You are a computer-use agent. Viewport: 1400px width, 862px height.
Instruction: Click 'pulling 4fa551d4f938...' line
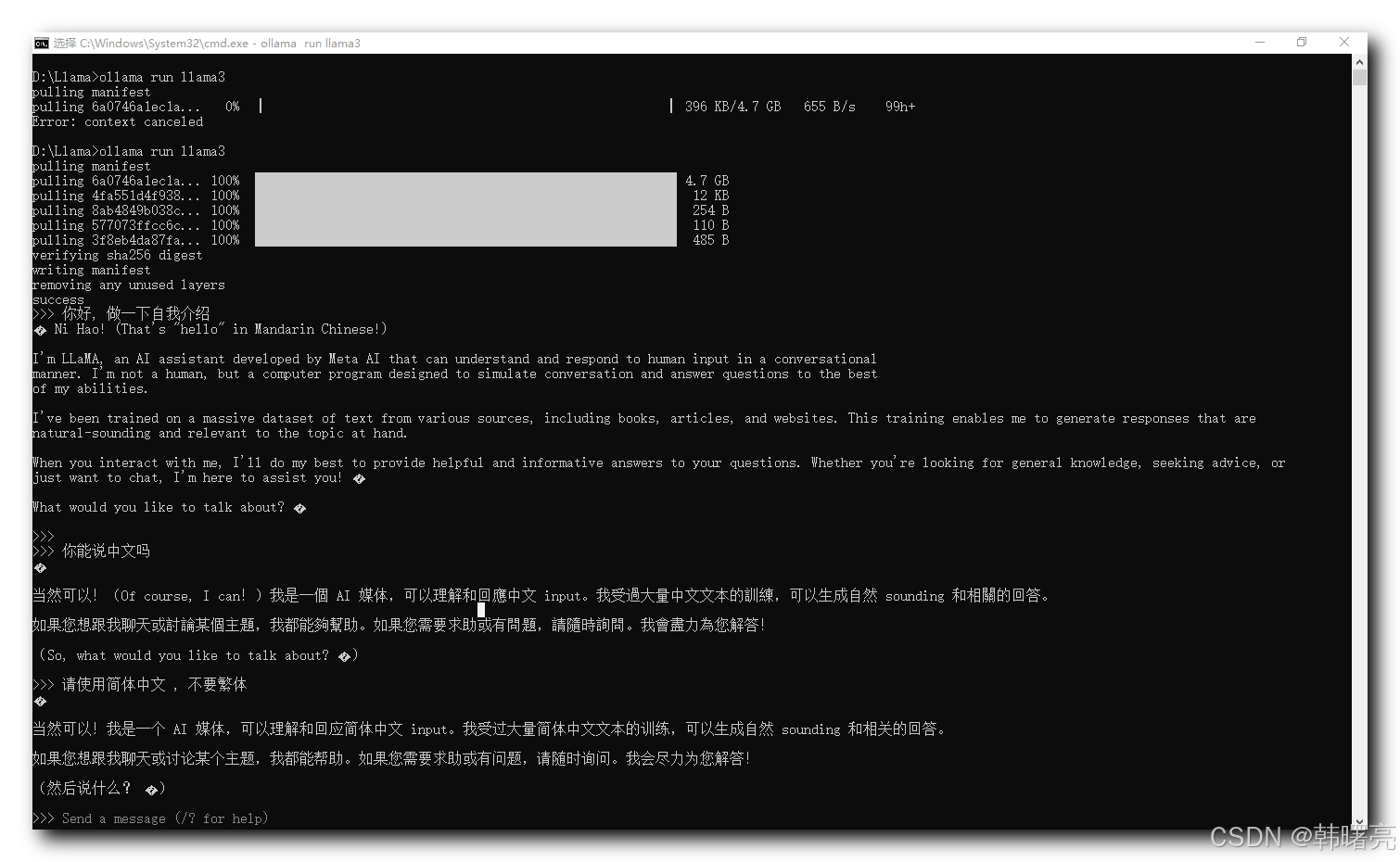[136, 196]
